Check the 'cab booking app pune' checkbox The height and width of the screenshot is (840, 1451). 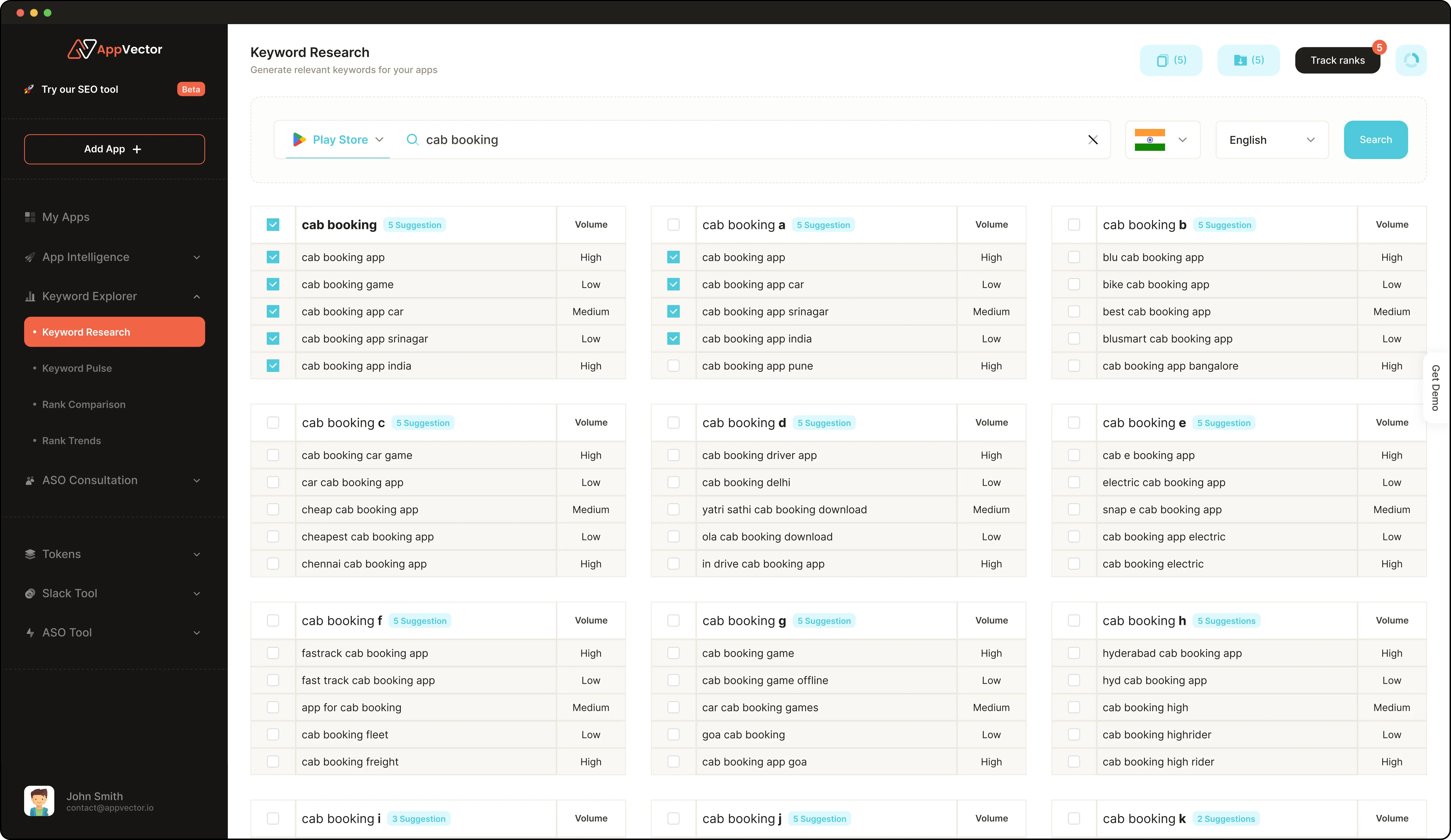pyautogui.click(x=673, y=366)
